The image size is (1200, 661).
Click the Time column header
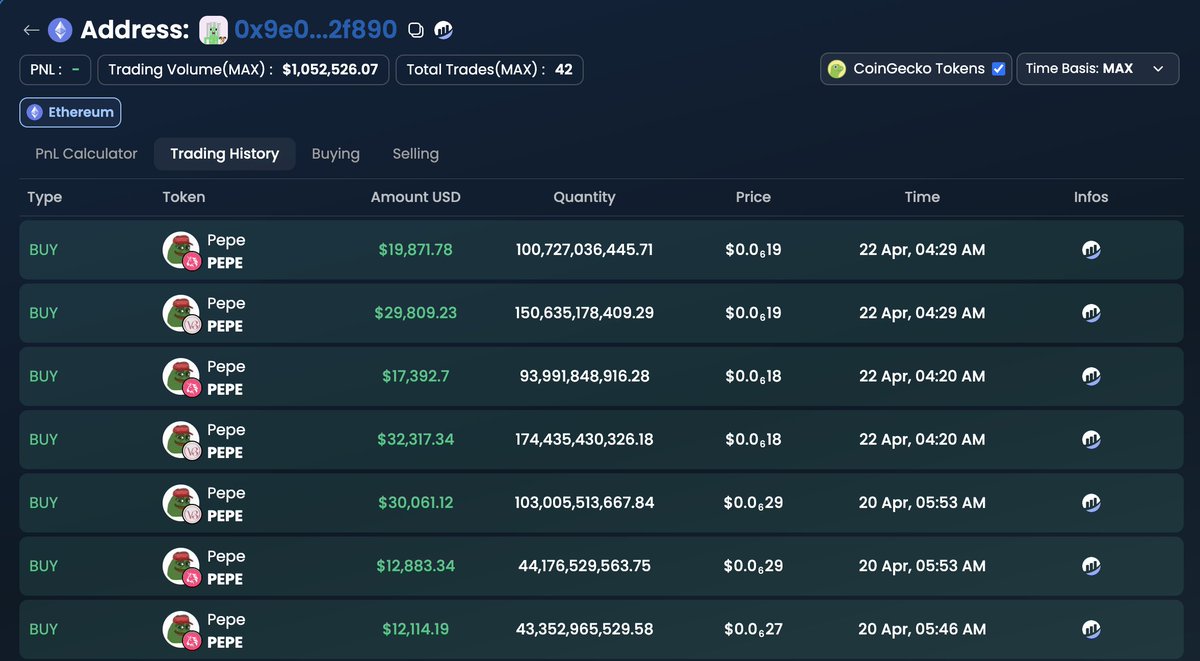point(921,197)
